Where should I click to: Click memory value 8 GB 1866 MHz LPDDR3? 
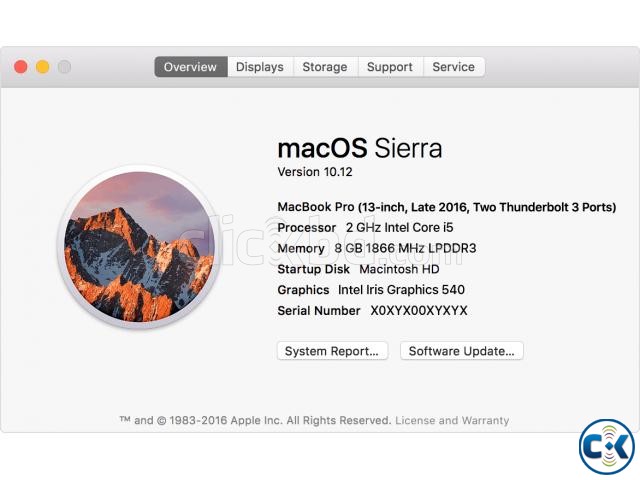pyautogui.click(x=405, y=248)
